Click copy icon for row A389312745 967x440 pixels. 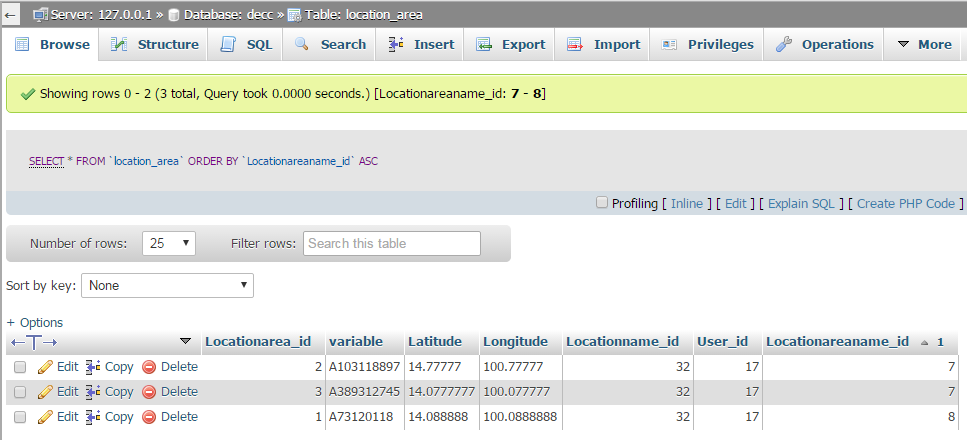(93, 392)
